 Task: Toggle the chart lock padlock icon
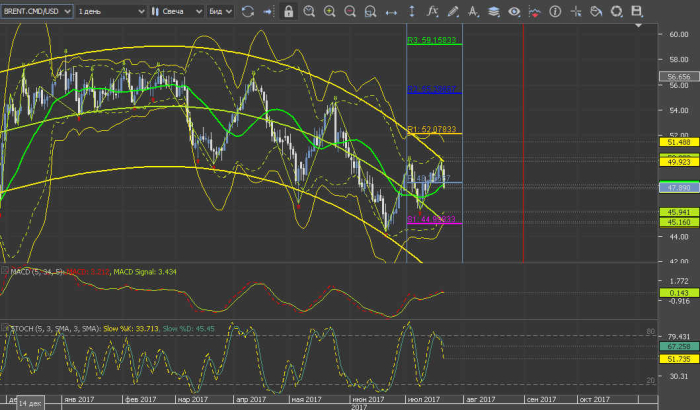coord(288,11)
